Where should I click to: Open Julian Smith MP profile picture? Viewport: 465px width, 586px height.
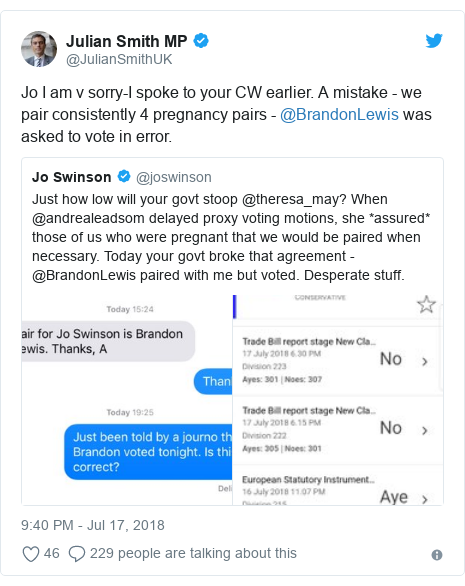[39, 49]
